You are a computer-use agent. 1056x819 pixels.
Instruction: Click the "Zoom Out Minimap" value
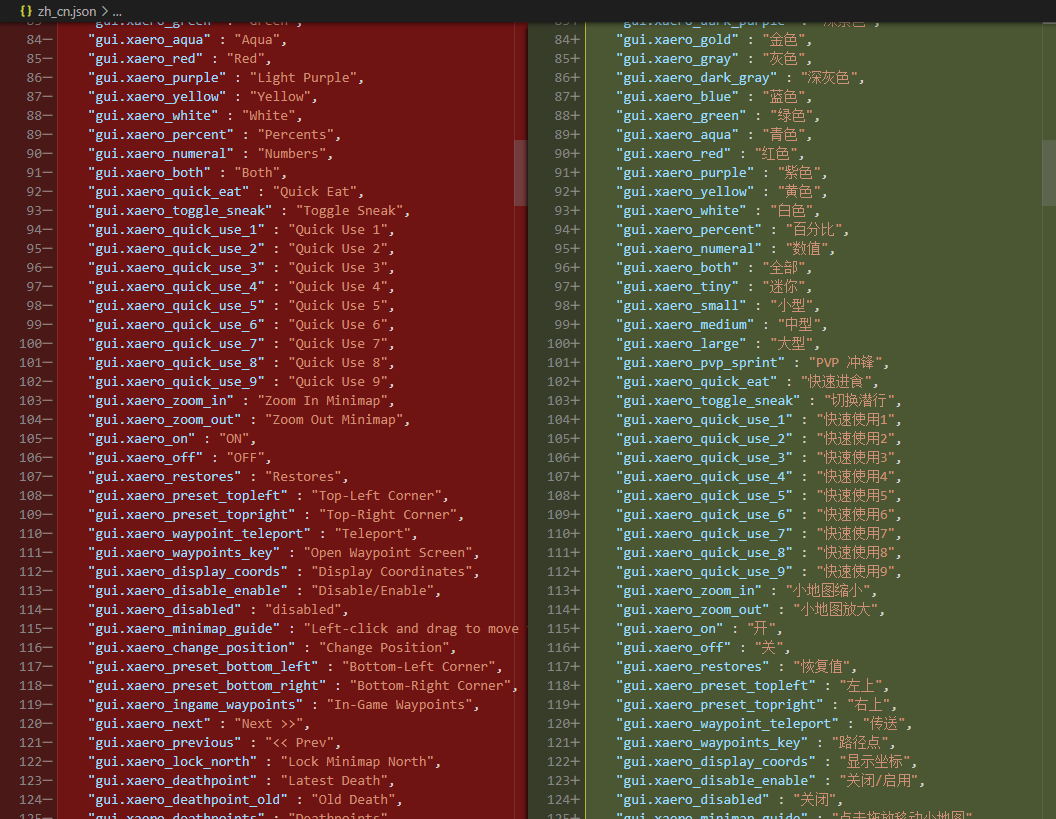333,420
